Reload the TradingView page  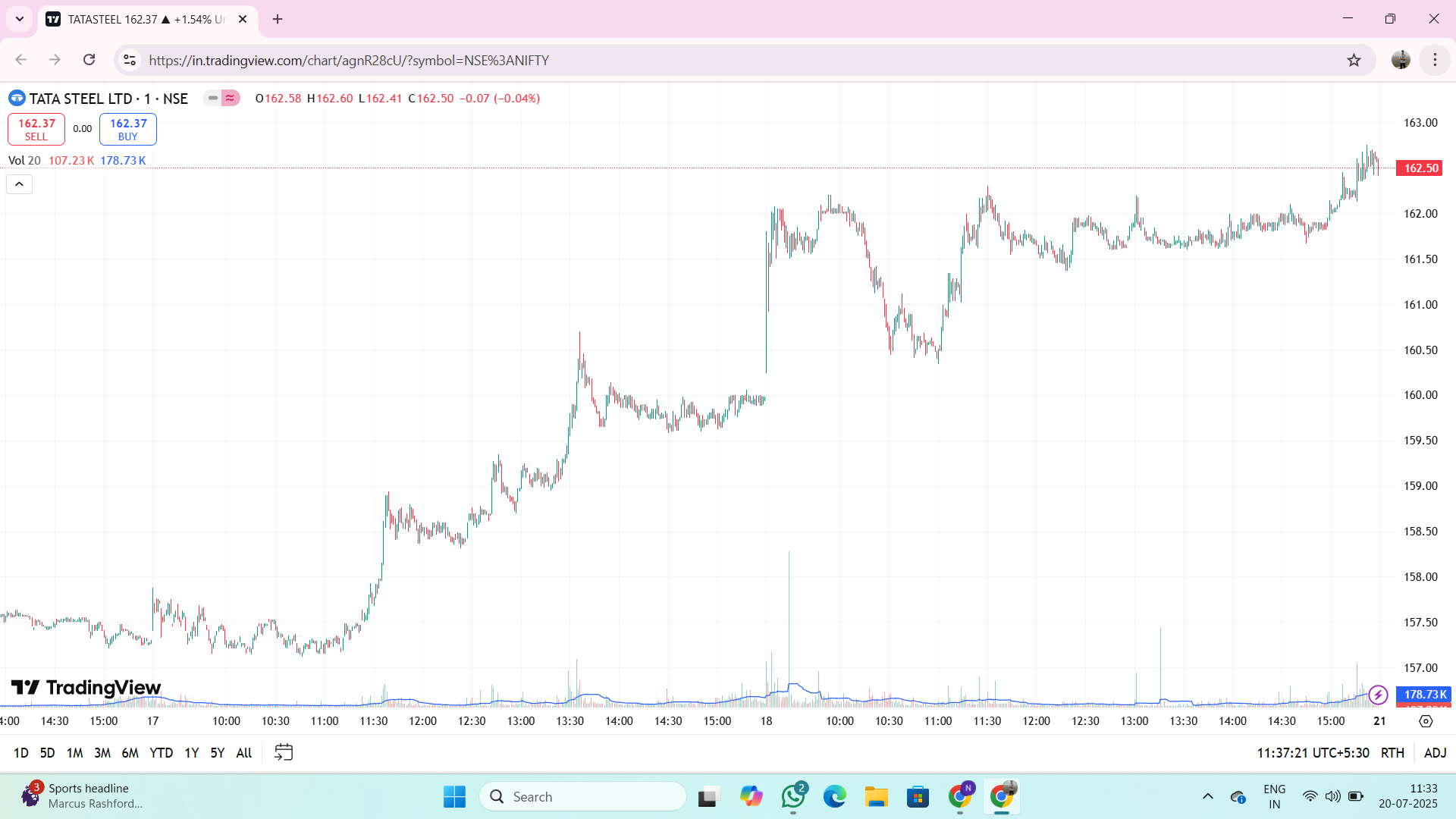tap(89, 60)
